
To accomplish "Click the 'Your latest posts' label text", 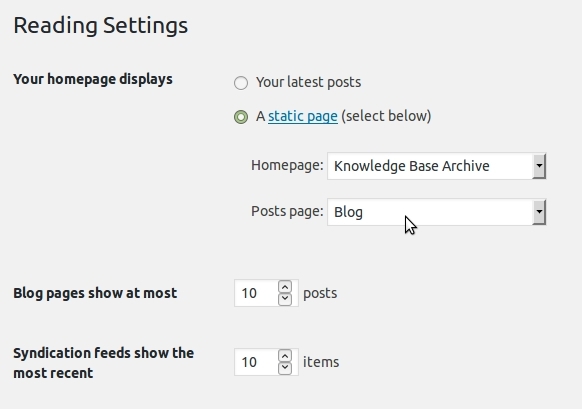I will [308, 82].
